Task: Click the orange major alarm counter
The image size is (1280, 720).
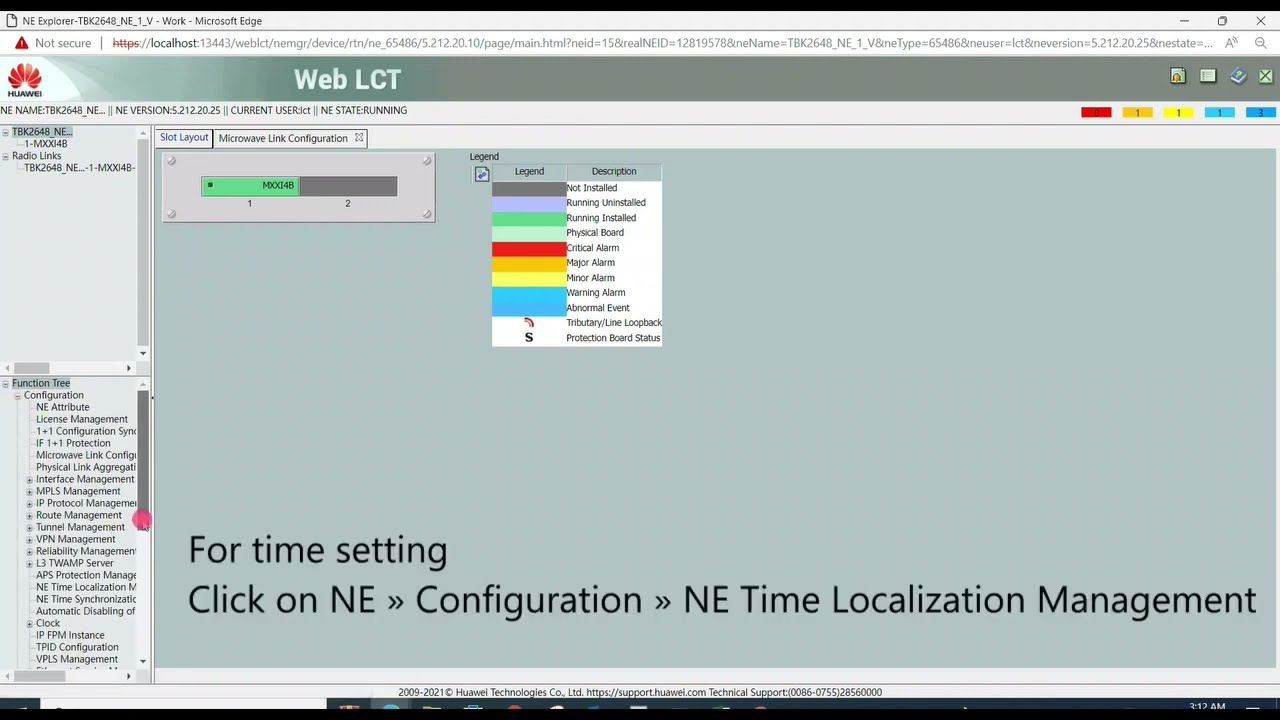Action: 1137,112
